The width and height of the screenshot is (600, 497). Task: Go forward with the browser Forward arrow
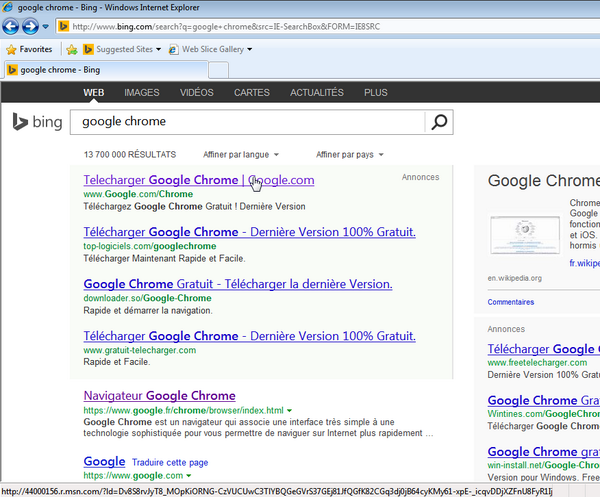coord(30,26)
